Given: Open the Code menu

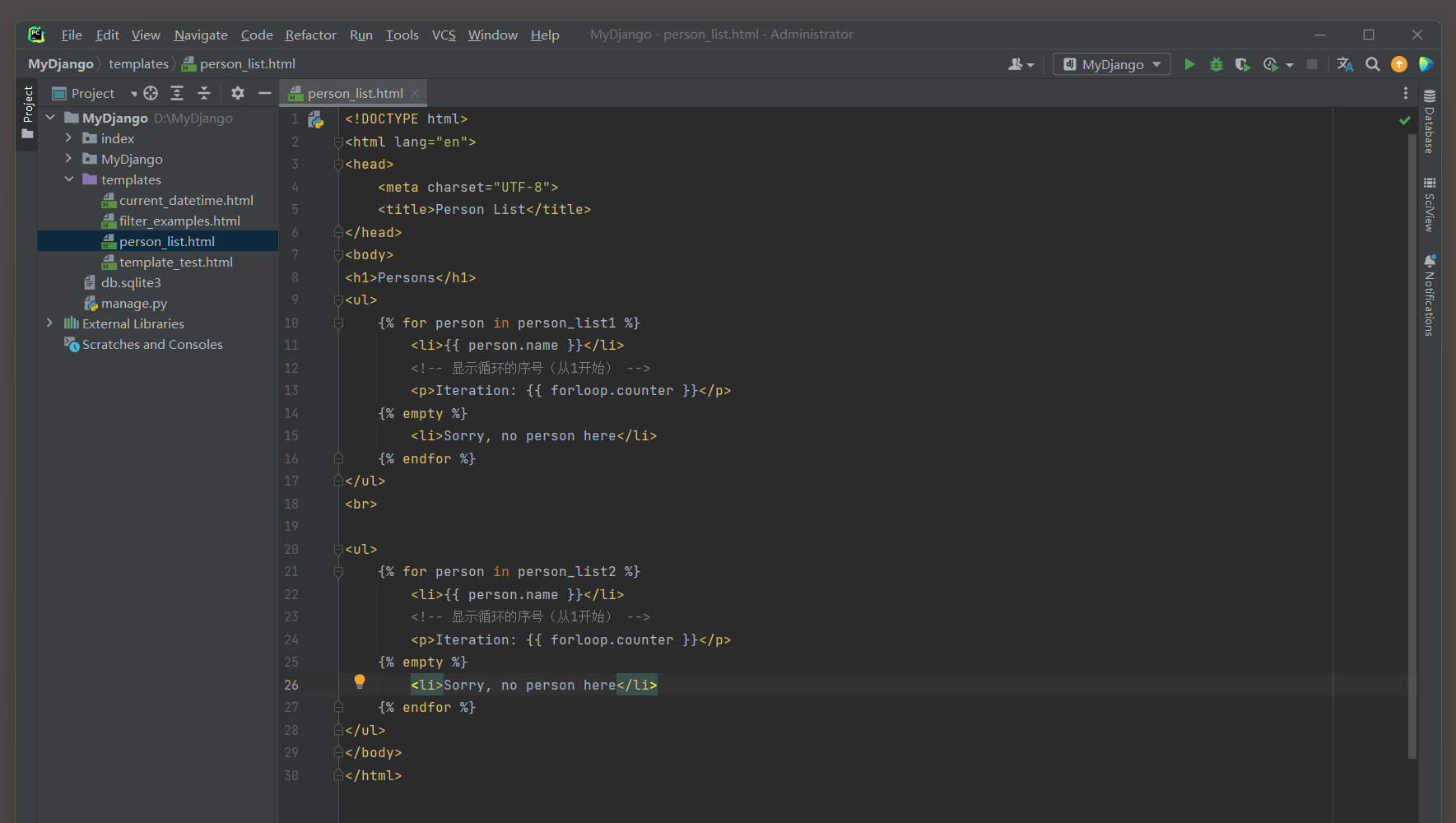Looking at the screenshot, I should (257, 35).
